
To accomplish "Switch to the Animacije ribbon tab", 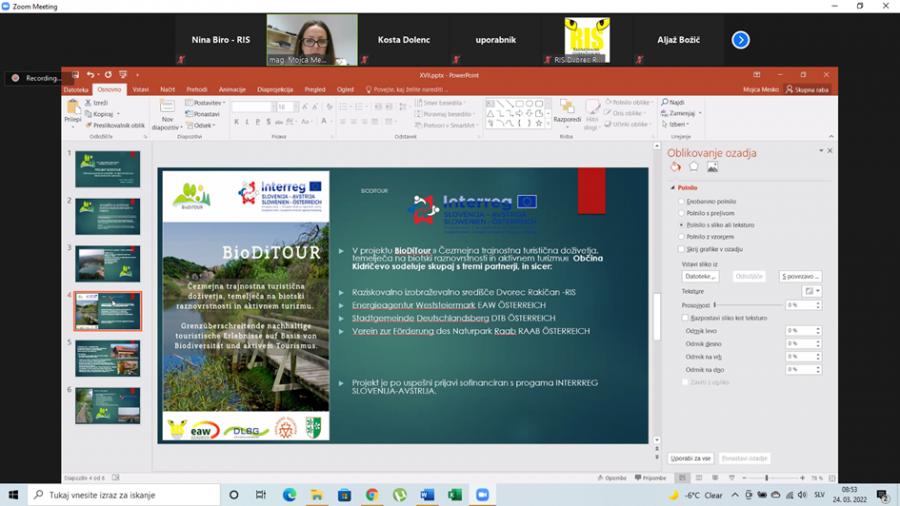I will point(232,89).
